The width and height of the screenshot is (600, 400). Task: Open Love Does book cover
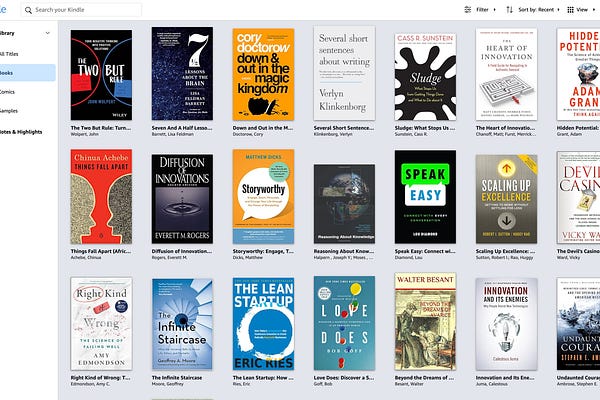[344, 323]
